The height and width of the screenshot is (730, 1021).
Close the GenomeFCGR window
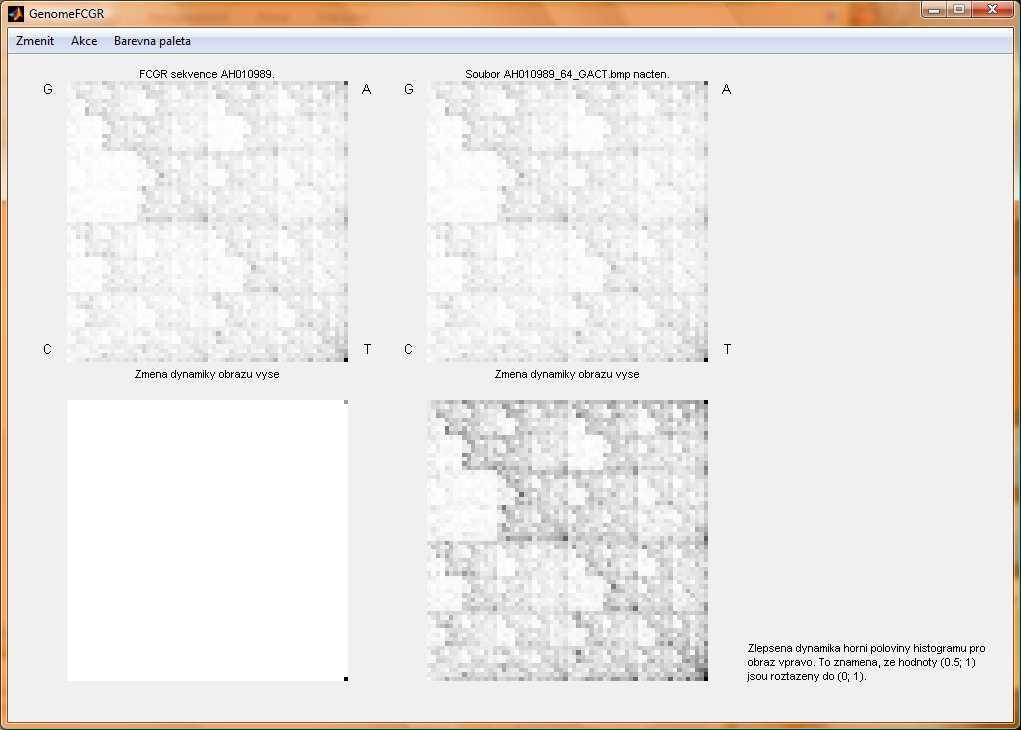point(992,9)
